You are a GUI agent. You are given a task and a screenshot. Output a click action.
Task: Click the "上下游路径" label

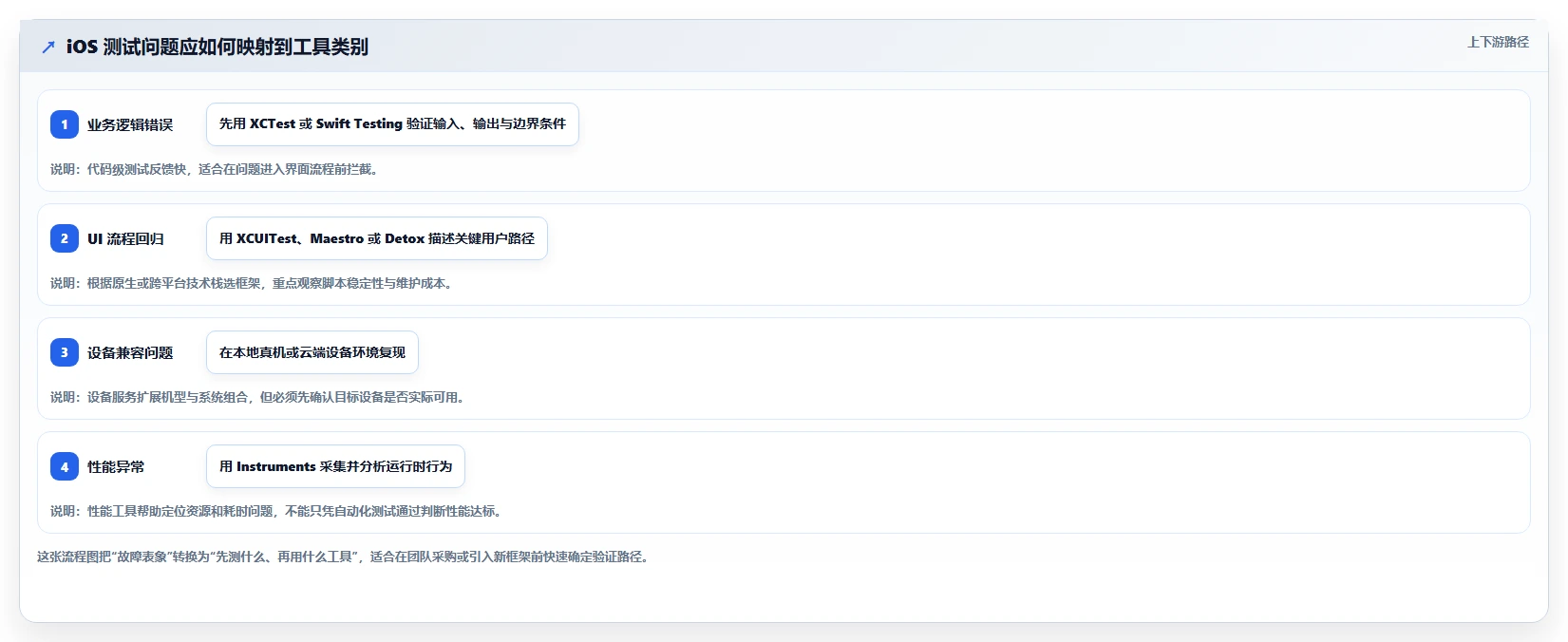click(x=1498, y=42)
